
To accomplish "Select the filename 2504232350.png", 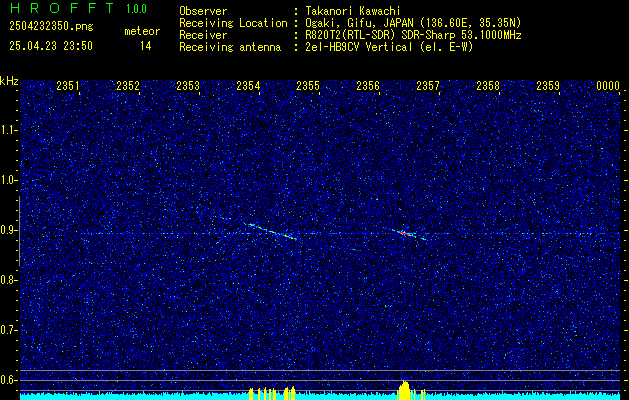I will coord(51,27).
